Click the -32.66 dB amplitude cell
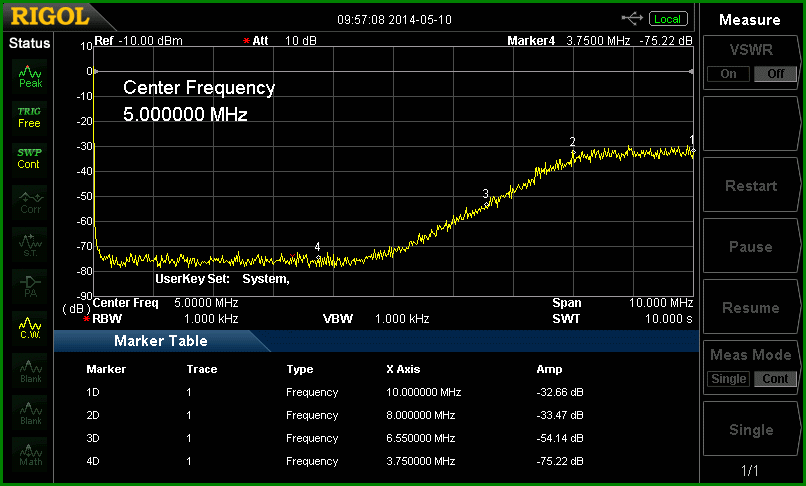The width and height of the screenshot is (806, 486). (x=560, y=392)
